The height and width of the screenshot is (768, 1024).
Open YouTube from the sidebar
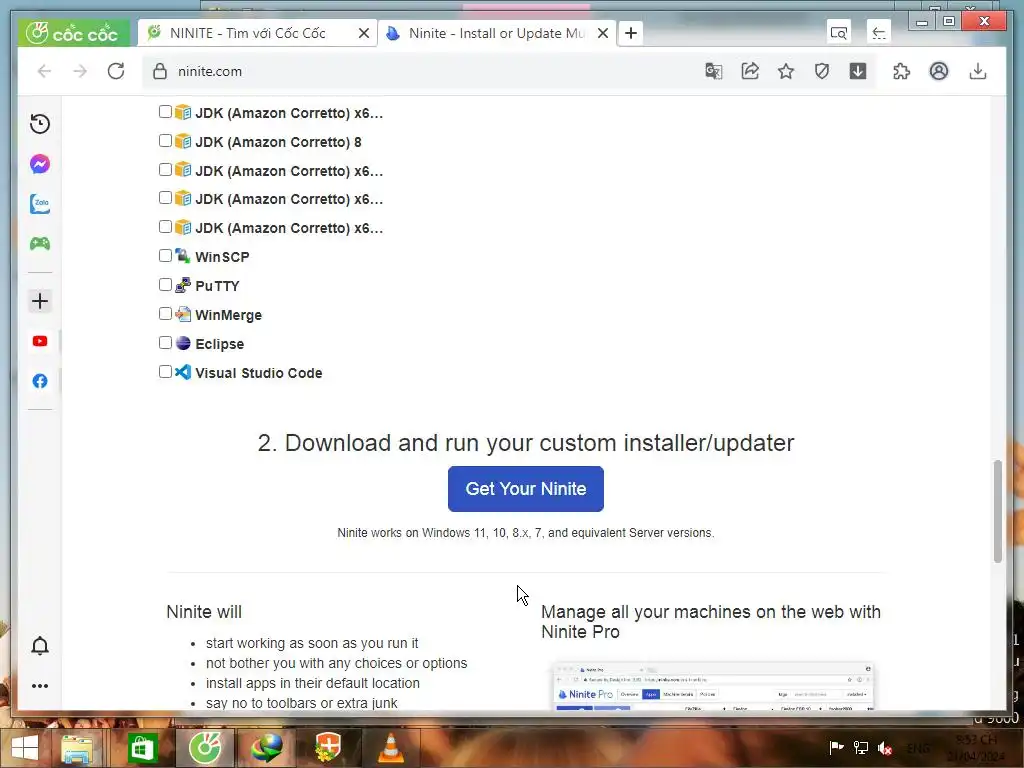pos(40,341)
